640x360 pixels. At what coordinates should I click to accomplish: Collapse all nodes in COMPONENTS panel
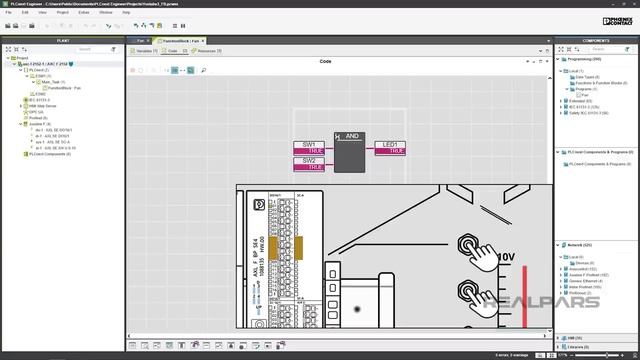569,49
